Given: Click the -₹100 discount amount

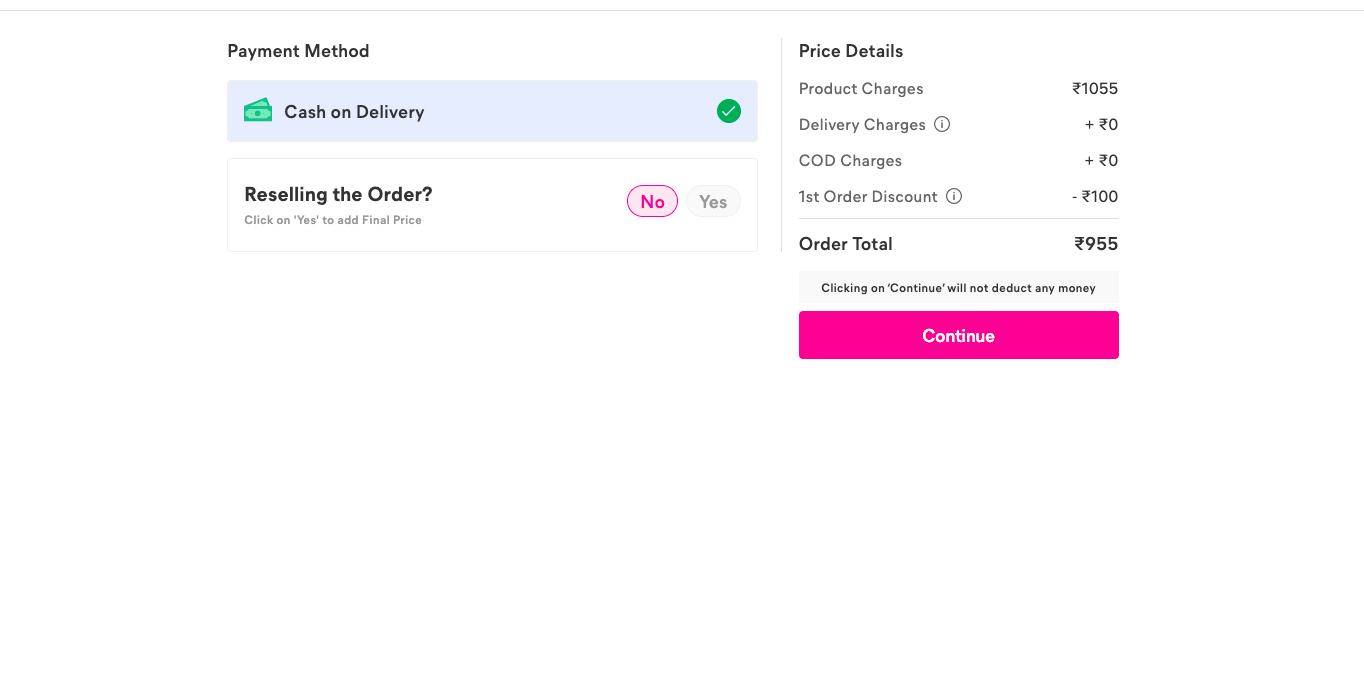Looking at the screenshot, I should [1095, 197].
